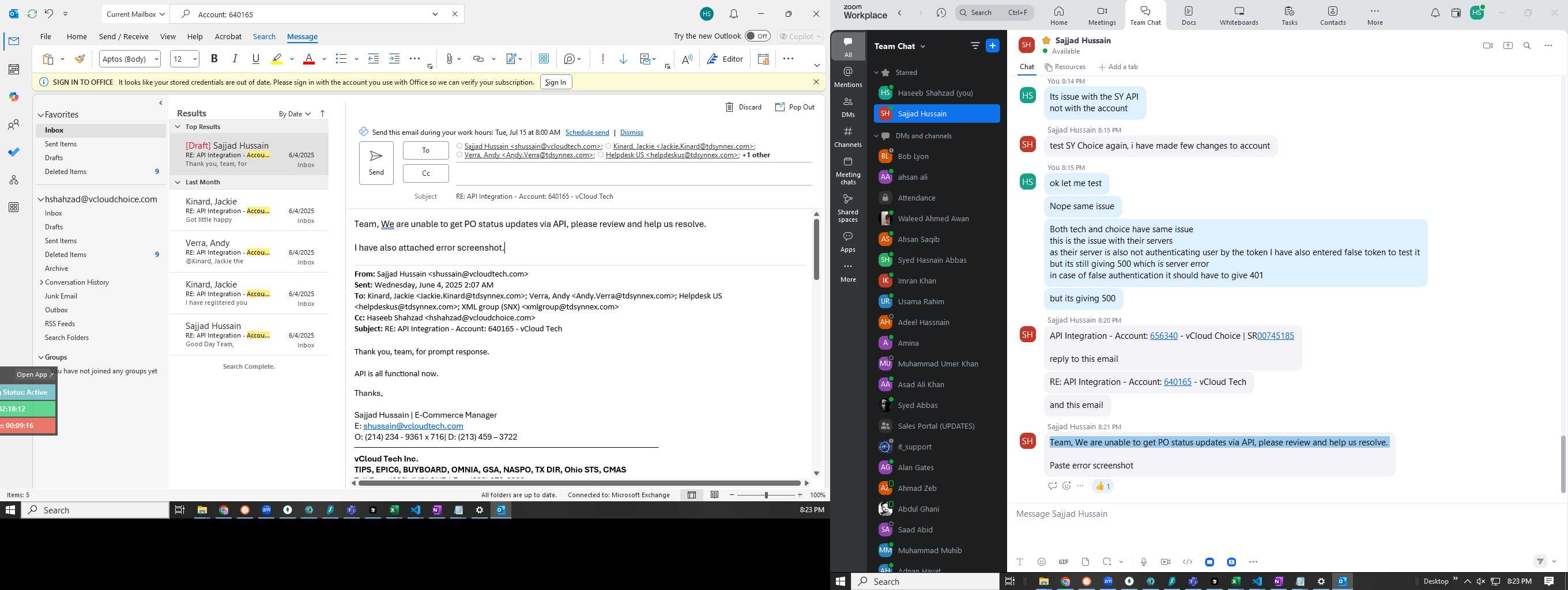This screenshot has width=1568, height=590.
Task: Open Resources tab in Sajjad's chat
Action: tap(1065, 67)
